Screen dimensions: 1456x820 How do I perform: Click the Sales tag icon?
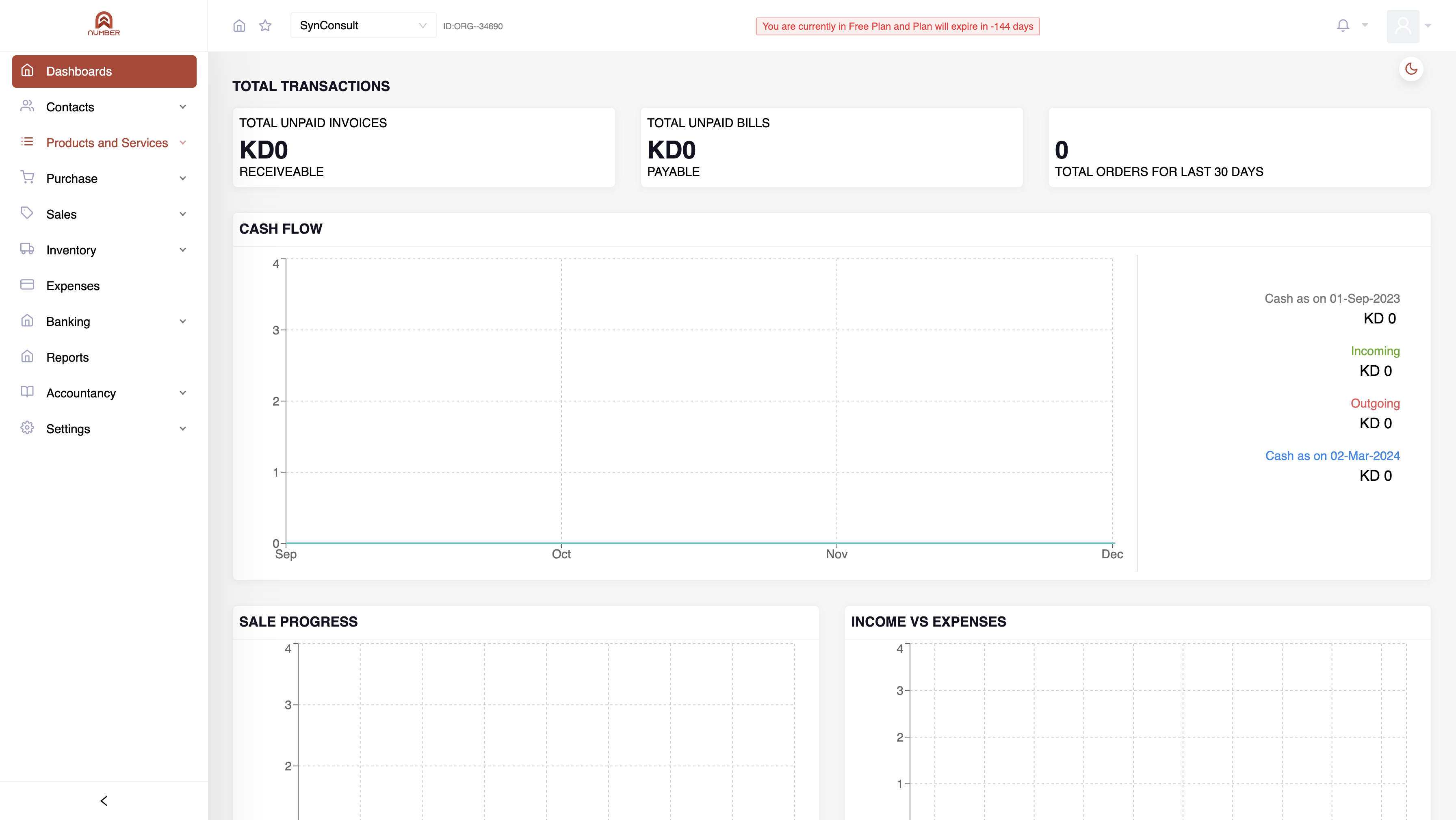(x=27, y=213)
